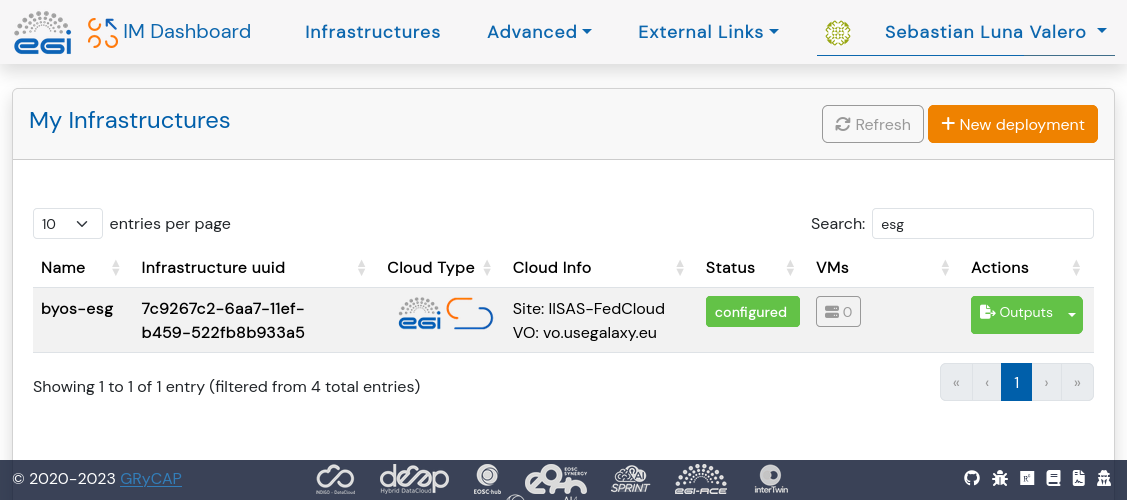
Task: Click the signed contract file icon in footer
Action: [1078, 479]
